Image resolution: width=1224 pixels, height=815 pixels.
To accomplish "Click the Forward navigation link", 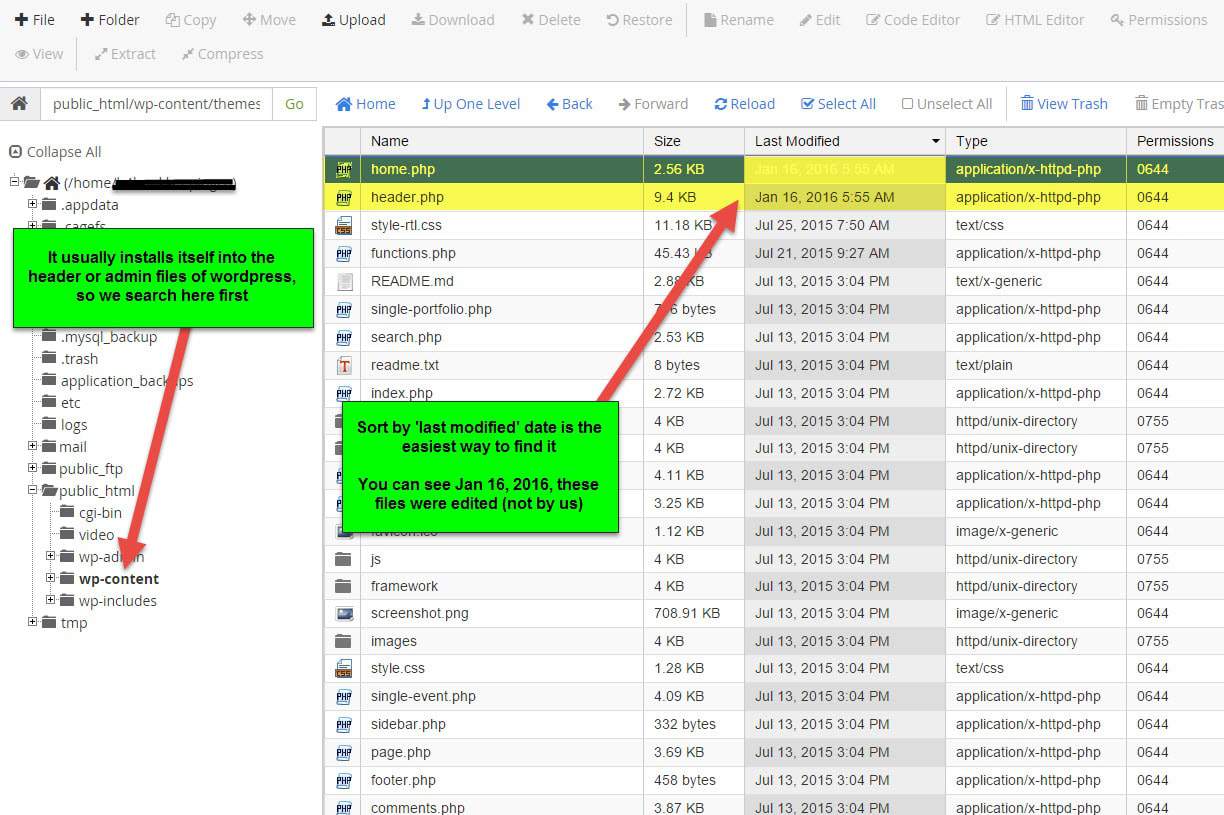I will (653, 104).
